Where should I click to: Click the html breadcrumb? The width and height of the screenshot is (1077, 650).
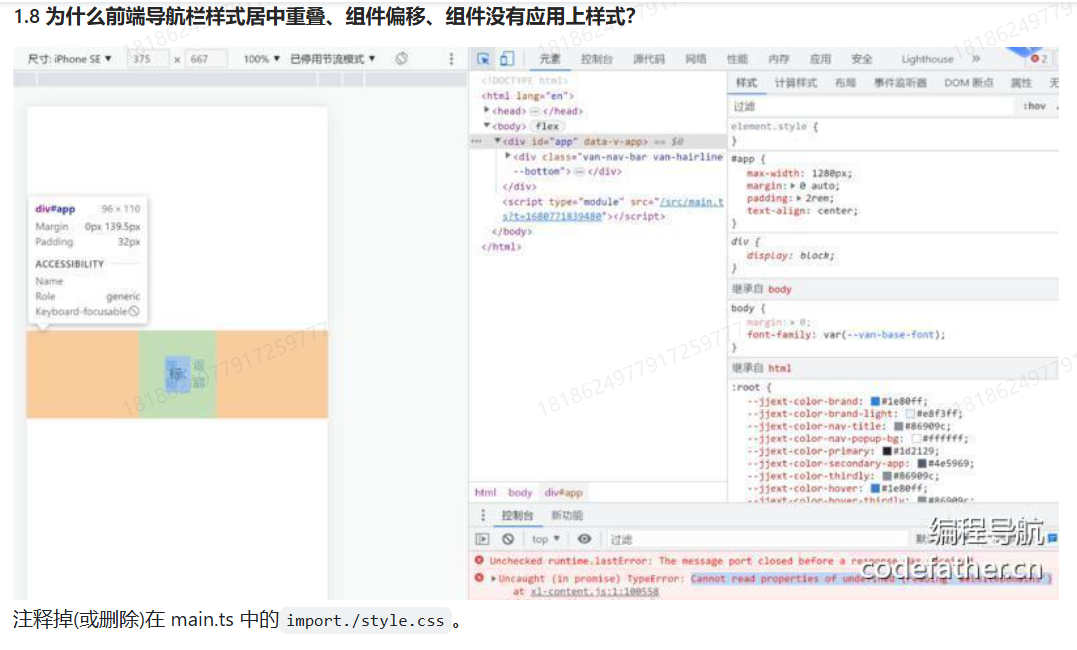pos(485,493)
